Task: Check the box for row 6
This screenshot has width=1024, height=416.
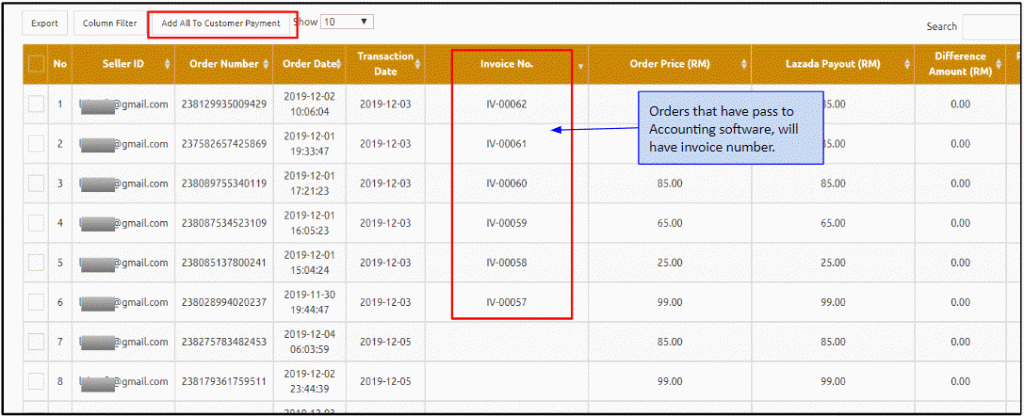Action: [x=36, y=302]
